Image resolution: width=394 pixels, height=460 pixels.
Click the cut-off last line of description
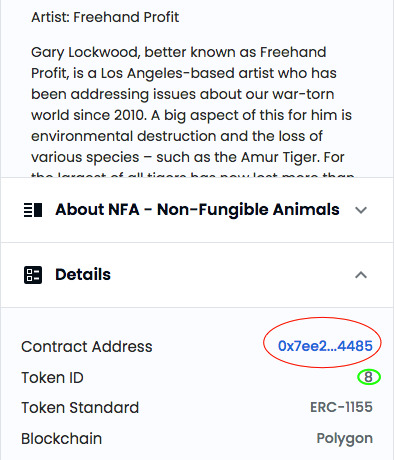tap(192, 174)
